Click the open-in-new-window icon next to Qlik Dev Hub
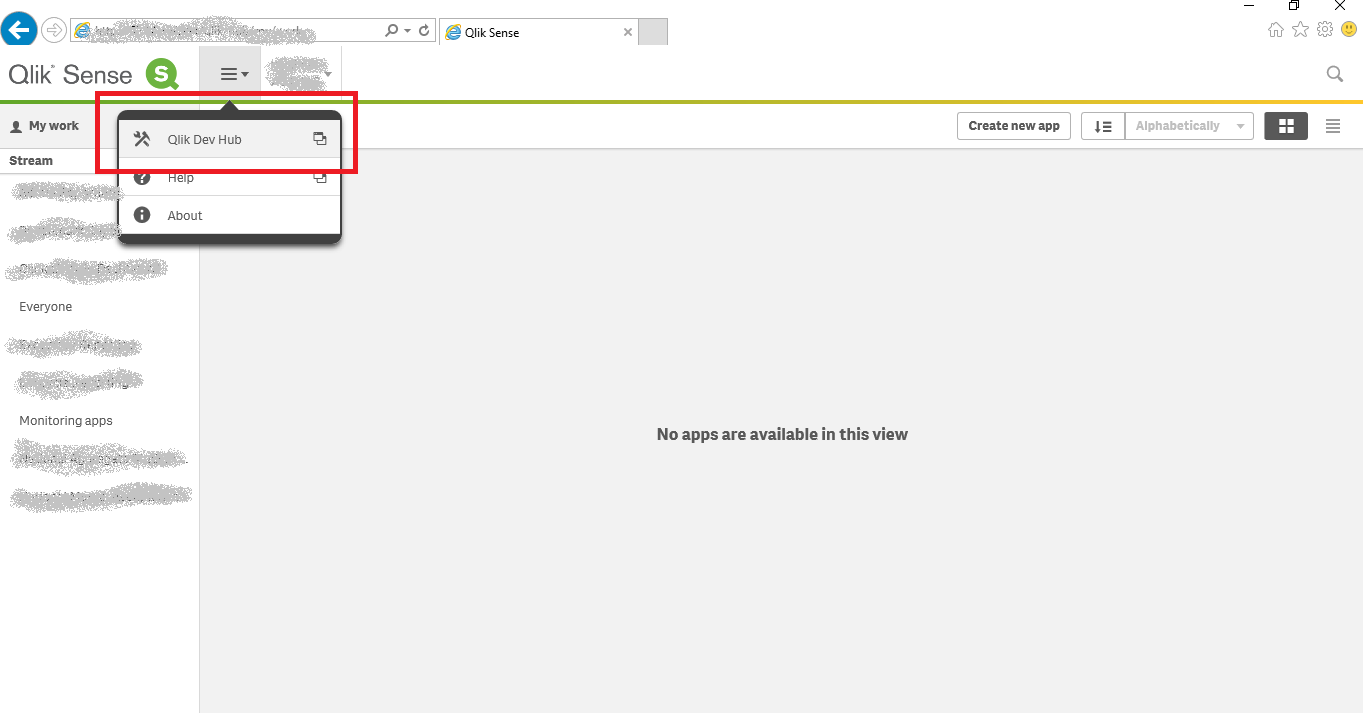The height and width of the screenshot is (713, 1363). pos(320,139)
